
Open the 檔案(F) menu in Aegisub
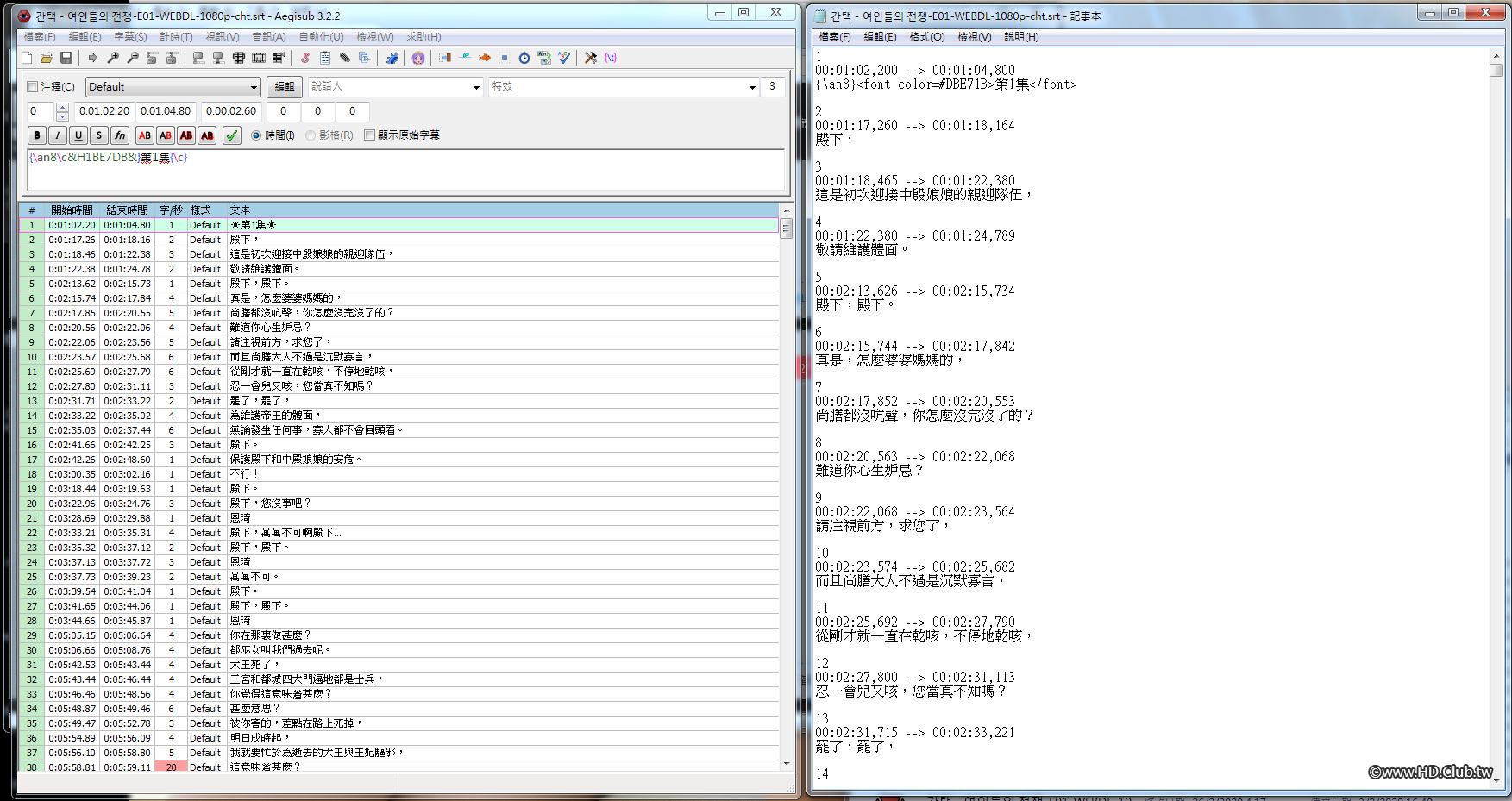pos(40,37)
